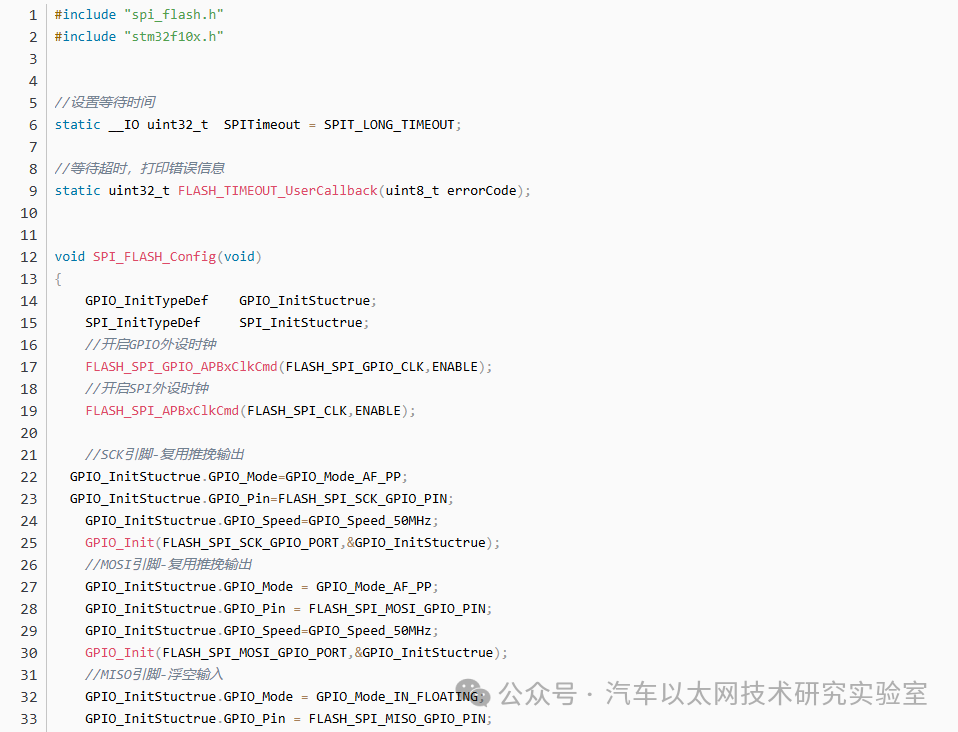Image resolution: width=958 pixels, height=732 pixels.
Task: Click SPI_InitTypeDef type on line 15
Action: tap(143, 323)
